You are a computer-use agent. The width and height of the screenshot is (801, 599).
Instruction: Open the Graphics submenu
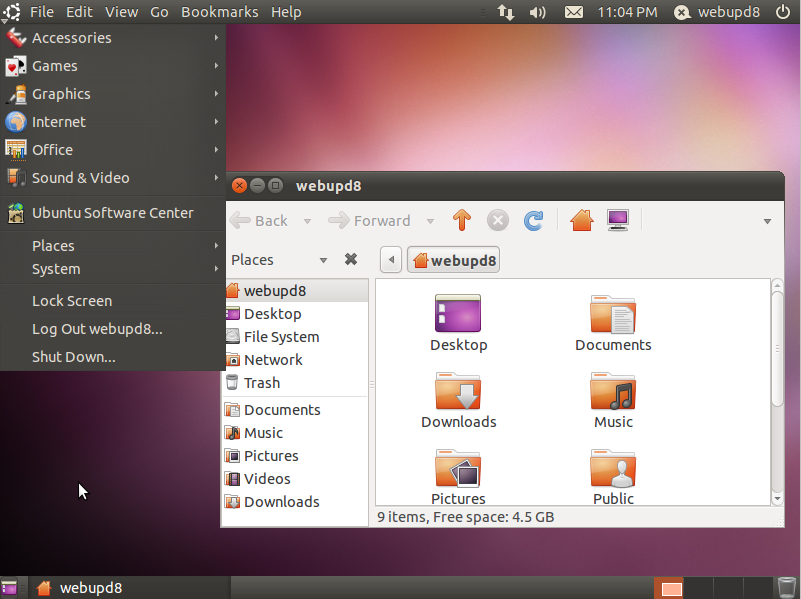[113, 94]
